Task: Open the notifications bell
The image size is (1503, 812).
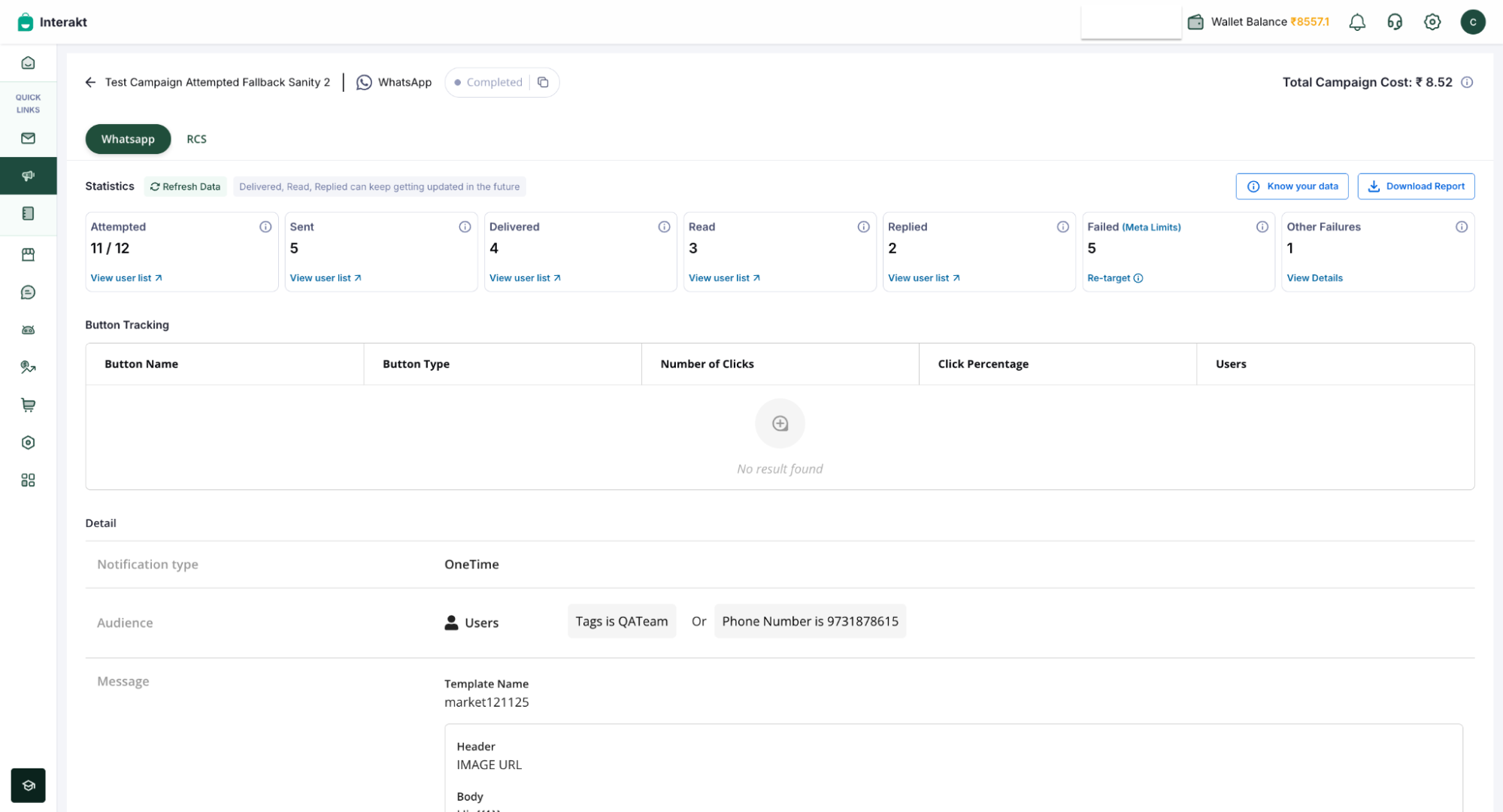Action: click(x=1356, y=22)
